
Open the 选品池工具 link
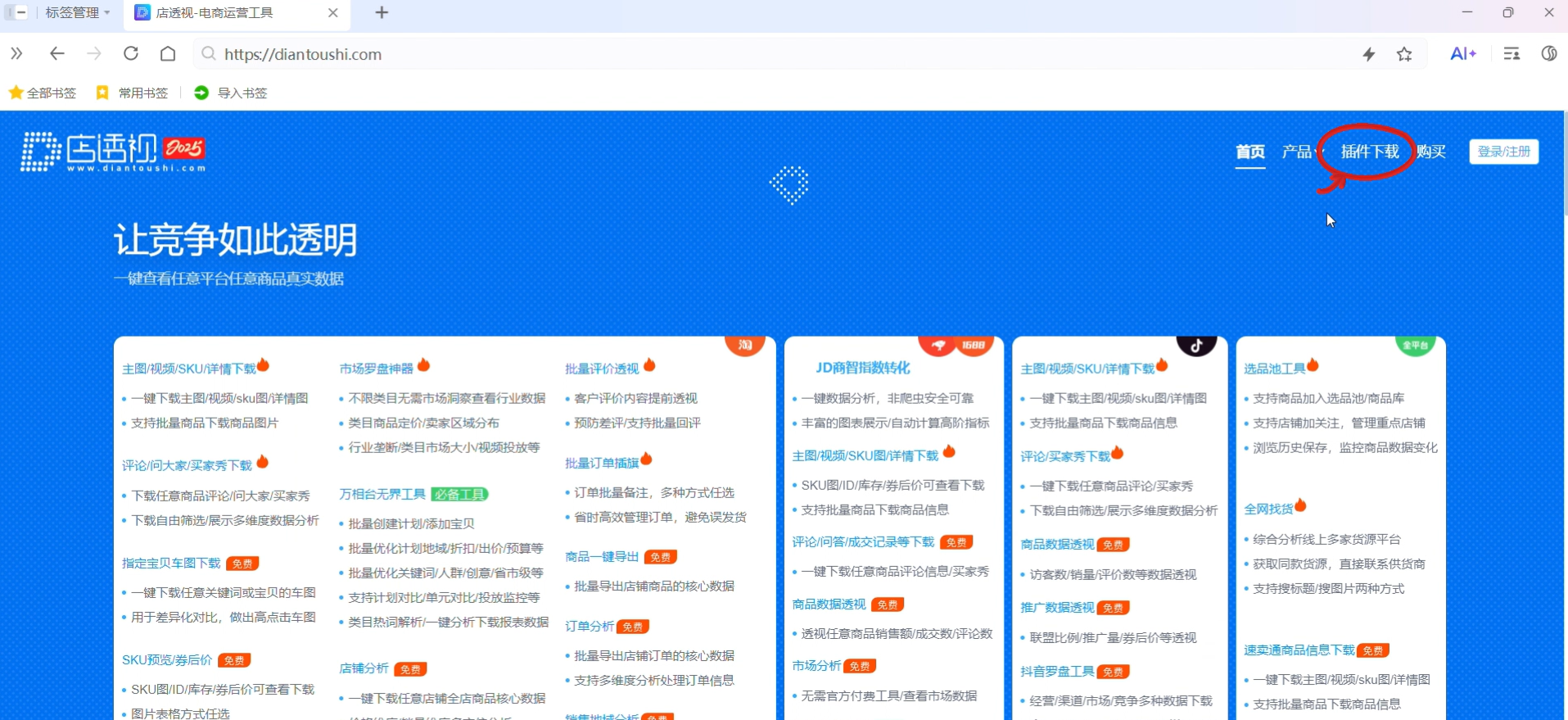click(1275, 369)
